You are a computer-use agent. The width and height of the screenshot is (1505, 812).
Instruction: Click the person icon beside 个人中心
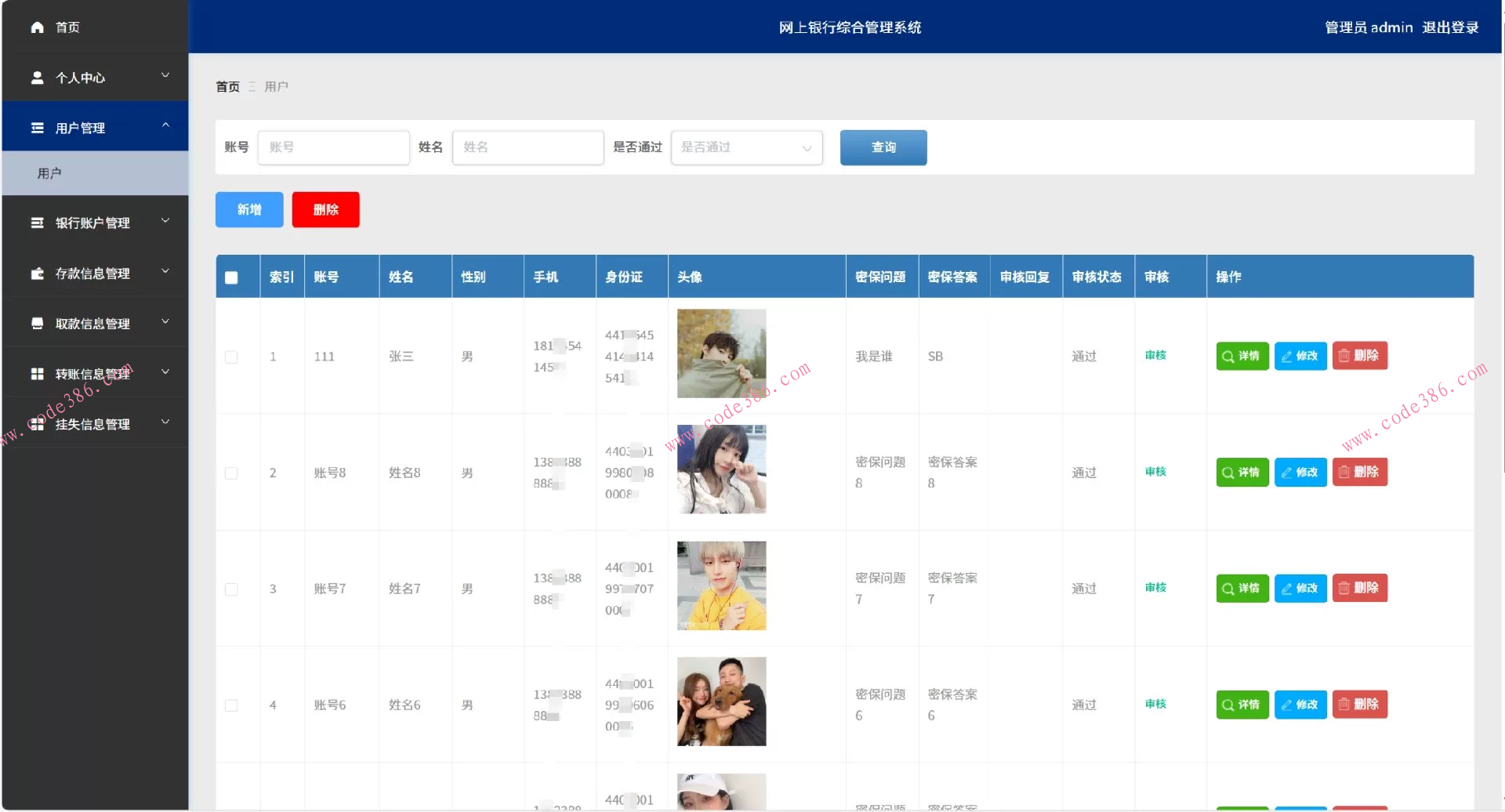tap(37, 77)
